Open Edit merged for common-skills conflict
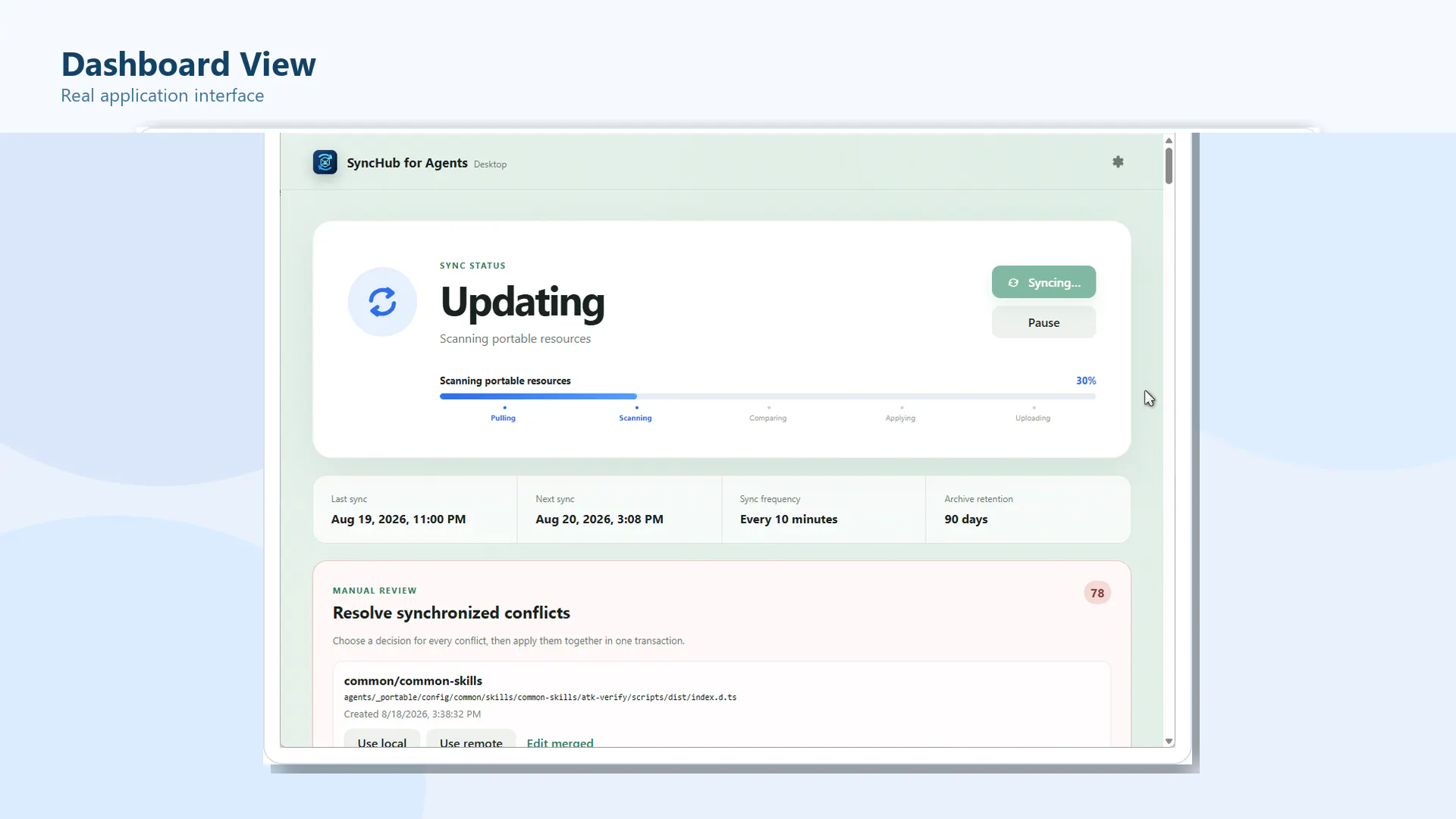The image size is (1456, 819). tap(560, 742)
